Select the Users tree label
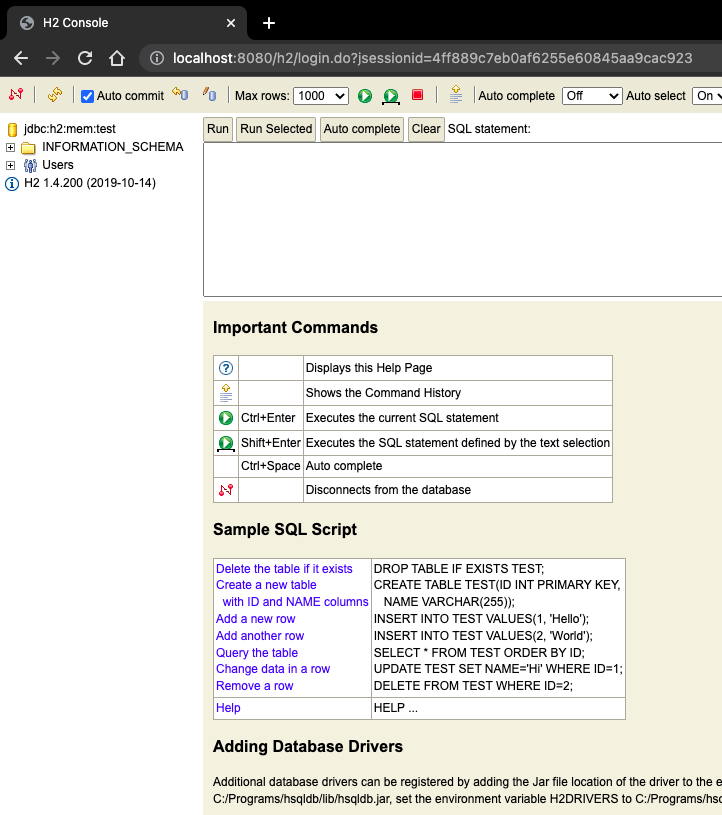 coord(58,165)
